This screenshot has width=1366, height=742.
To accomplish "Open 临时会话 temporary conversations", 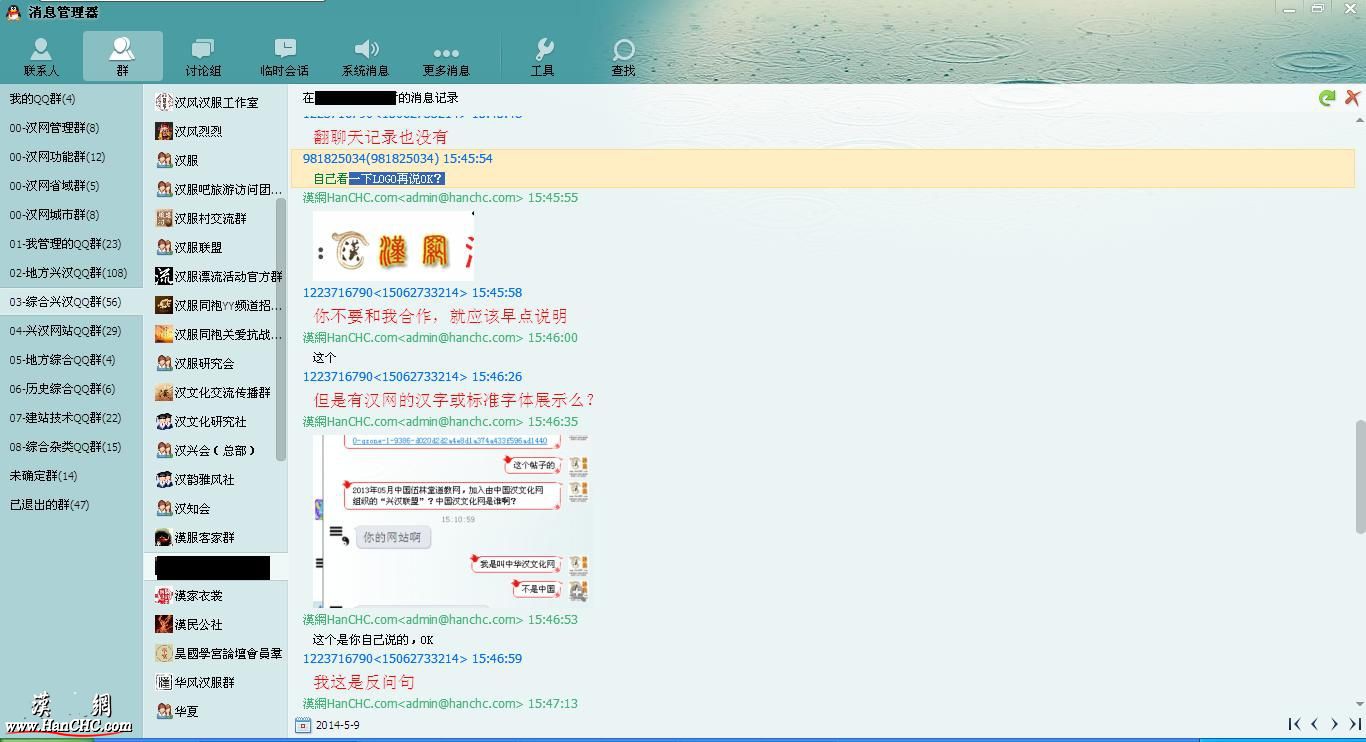I will 284,56.
